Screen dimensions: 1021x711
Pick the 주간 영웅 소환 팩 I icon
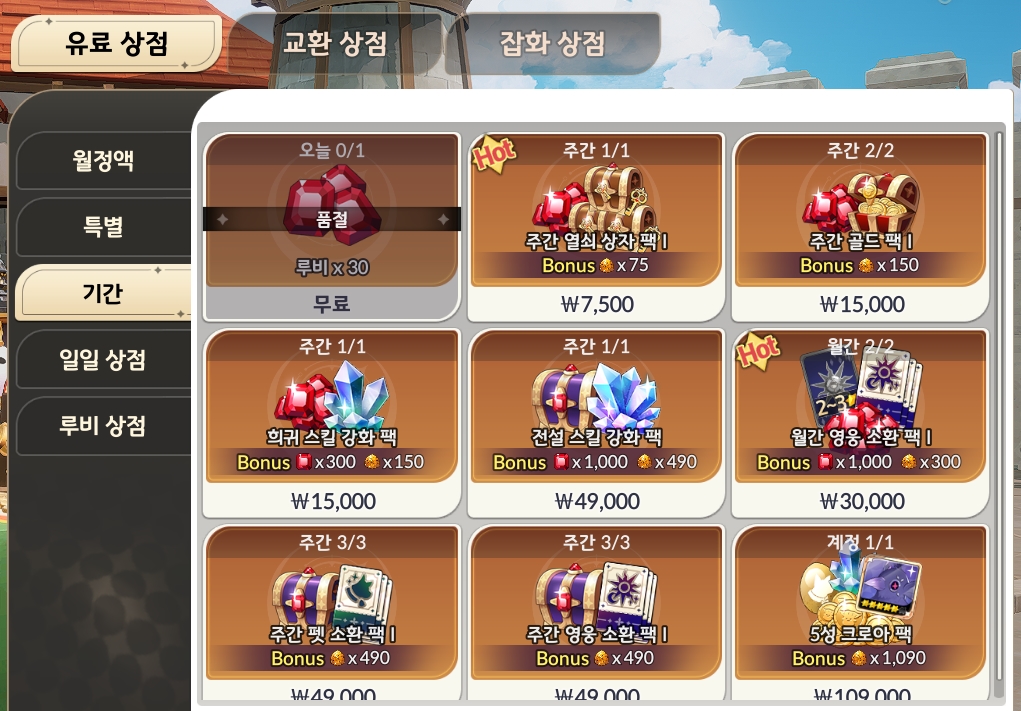[x=596, y=595]
